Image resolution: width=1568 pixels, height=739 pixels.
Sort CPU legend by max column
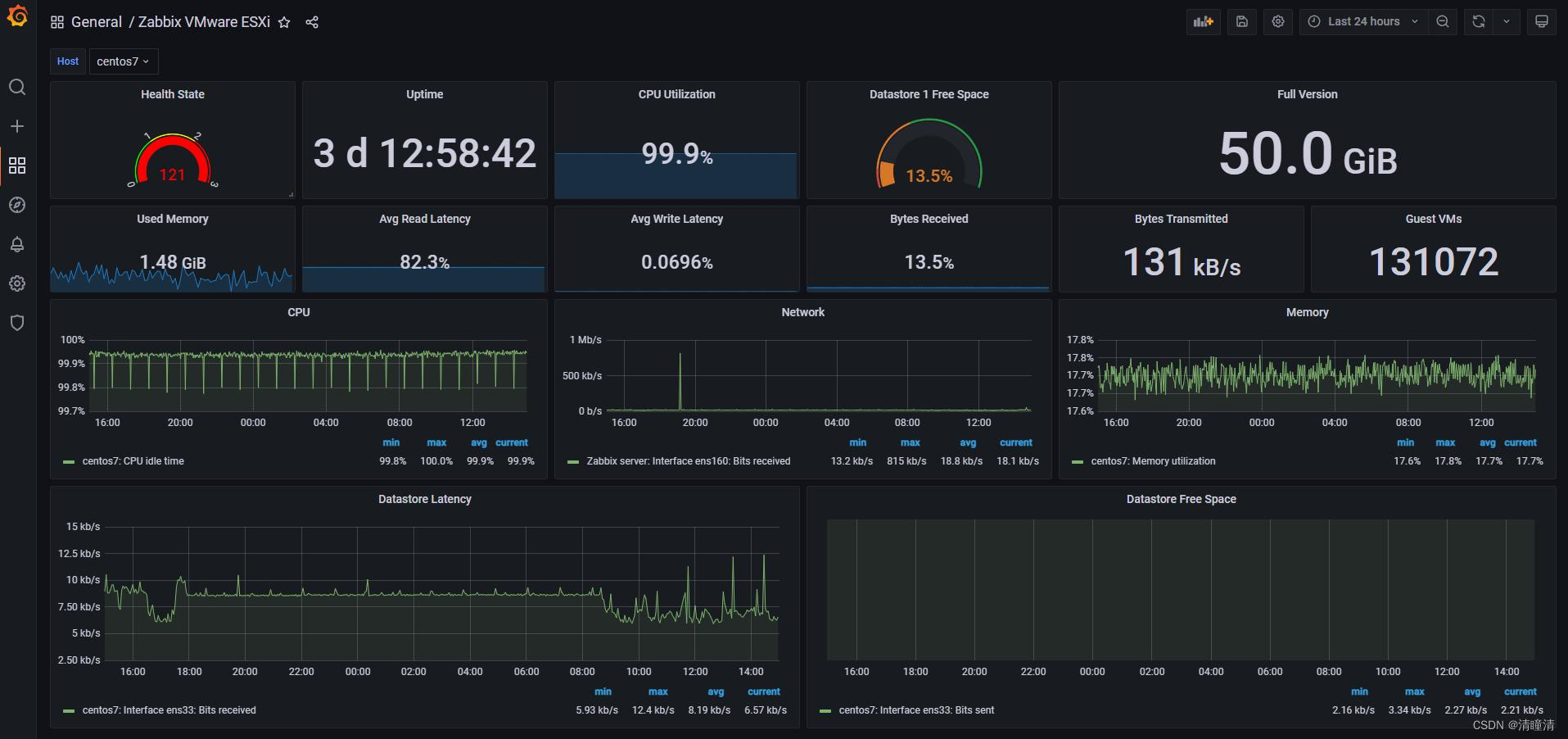(436, 442)
